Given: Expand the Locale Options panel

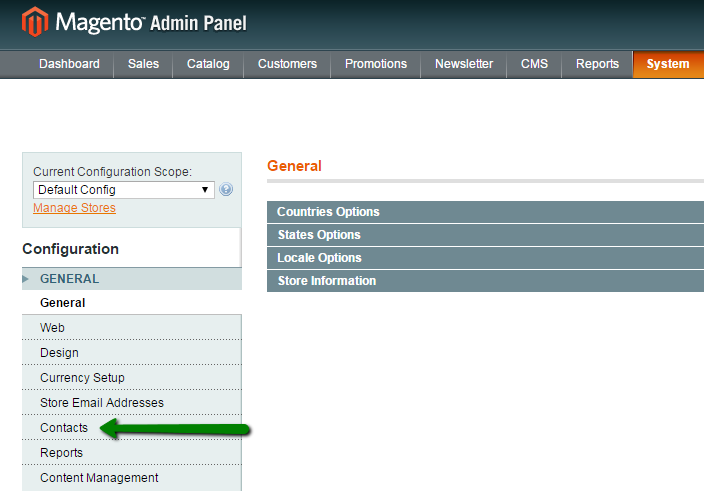Looking at the screenshot, I should coord(485,258).
